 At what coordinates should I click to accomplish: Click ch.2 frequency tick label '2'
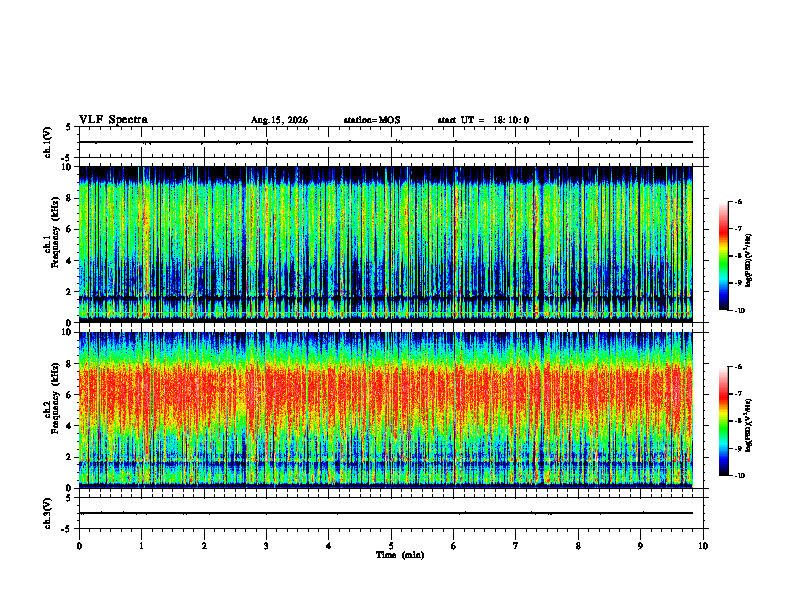69,457
